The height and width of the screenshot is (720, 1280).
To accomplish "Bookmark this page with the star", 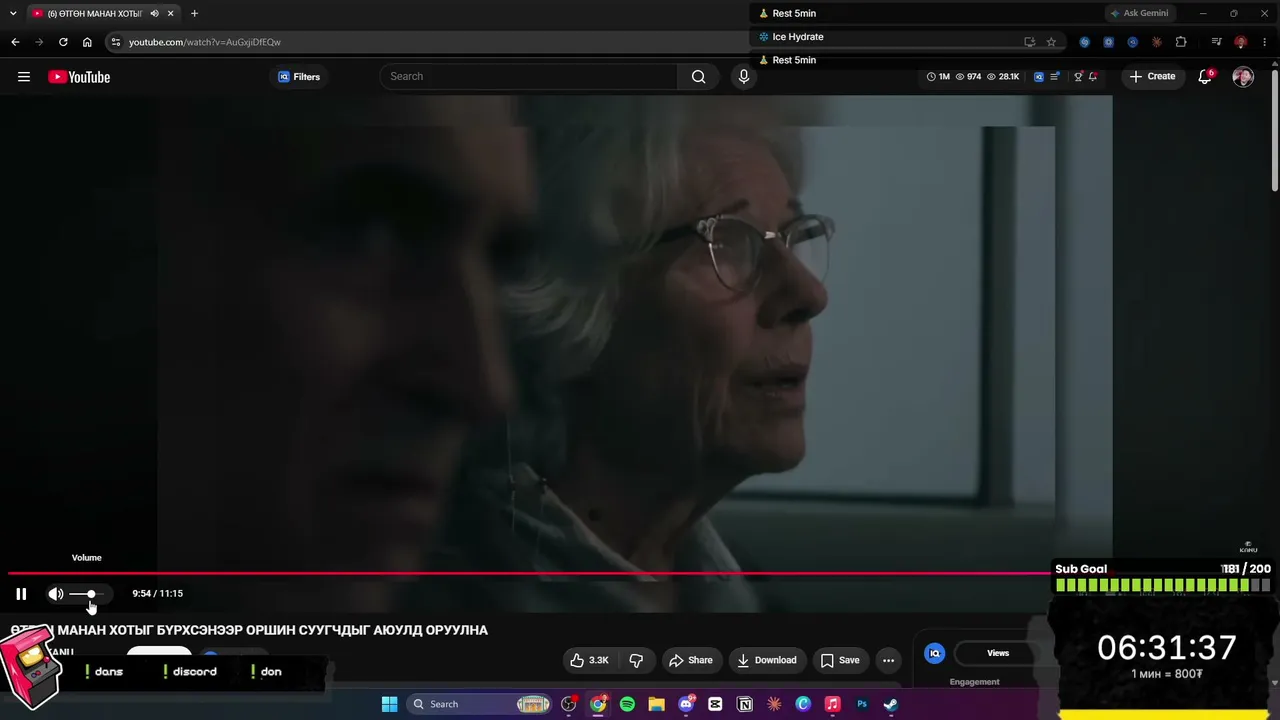I will point(1051,42).
